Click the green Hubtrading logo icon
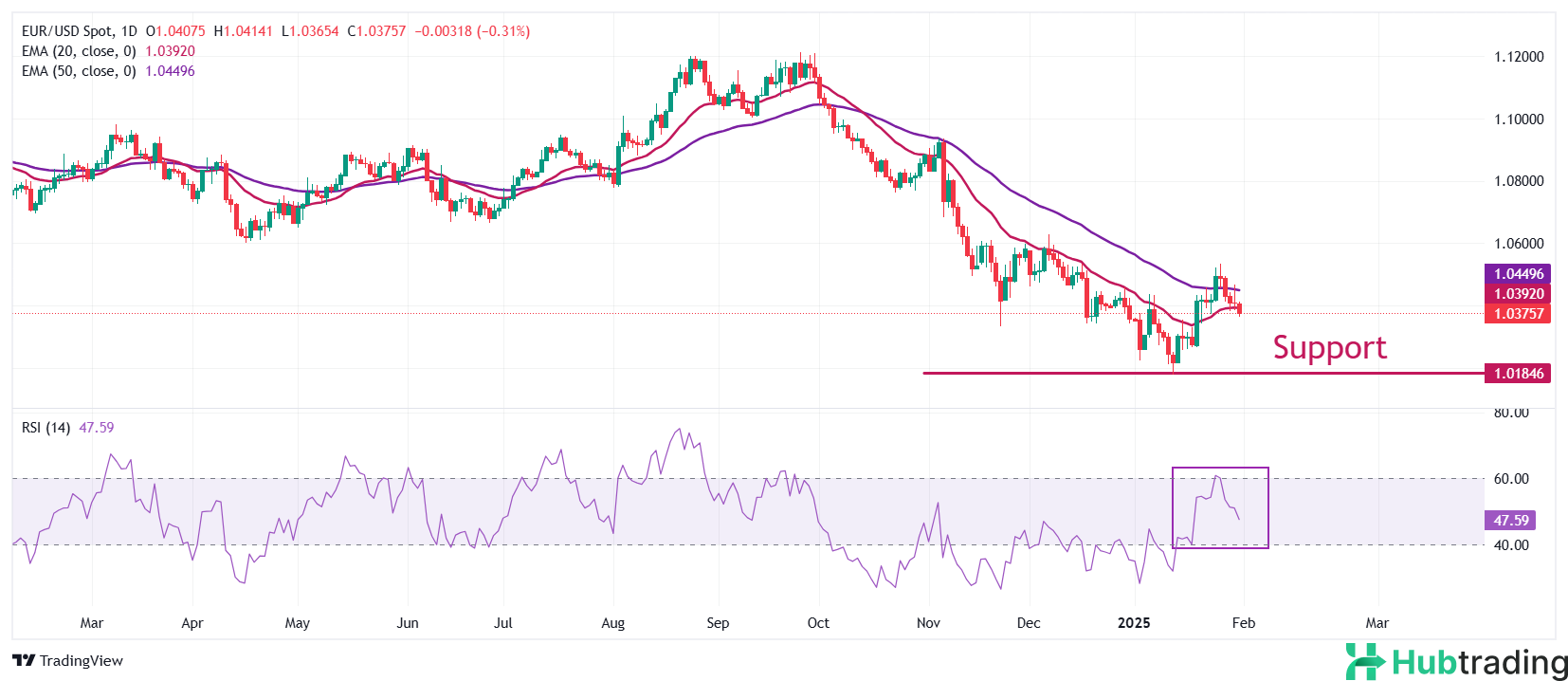 point(1365,661)
